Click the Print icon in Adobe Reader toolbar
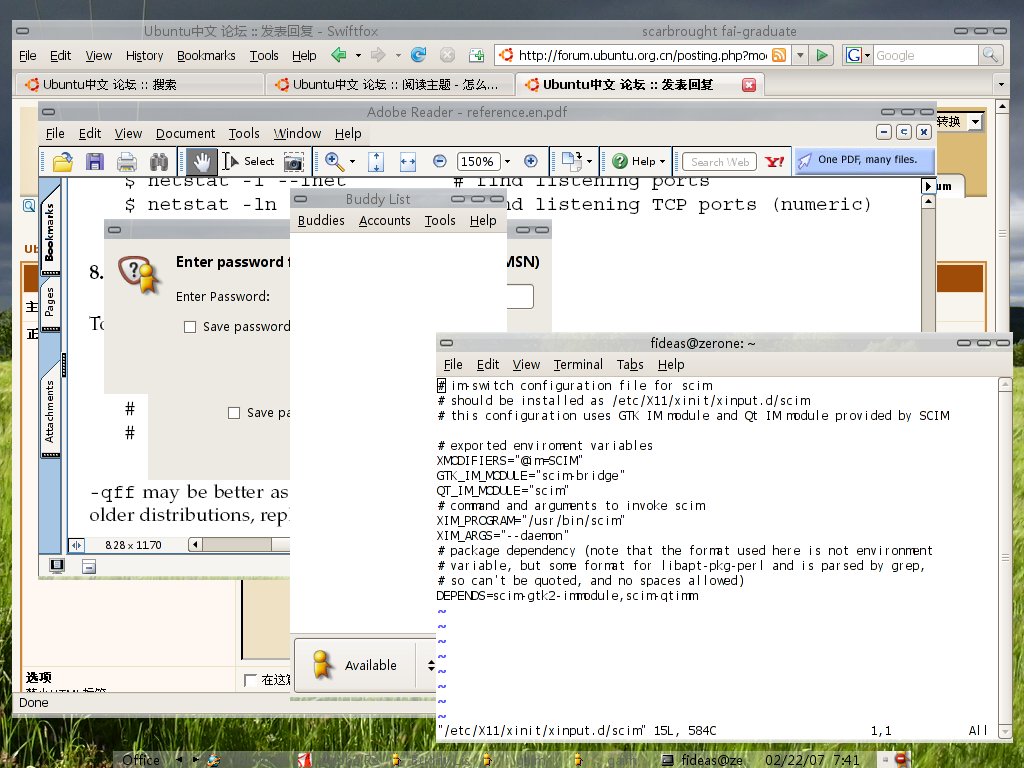Image resolution: width=1024 pixels, height=768 pixels. point(127,161)
